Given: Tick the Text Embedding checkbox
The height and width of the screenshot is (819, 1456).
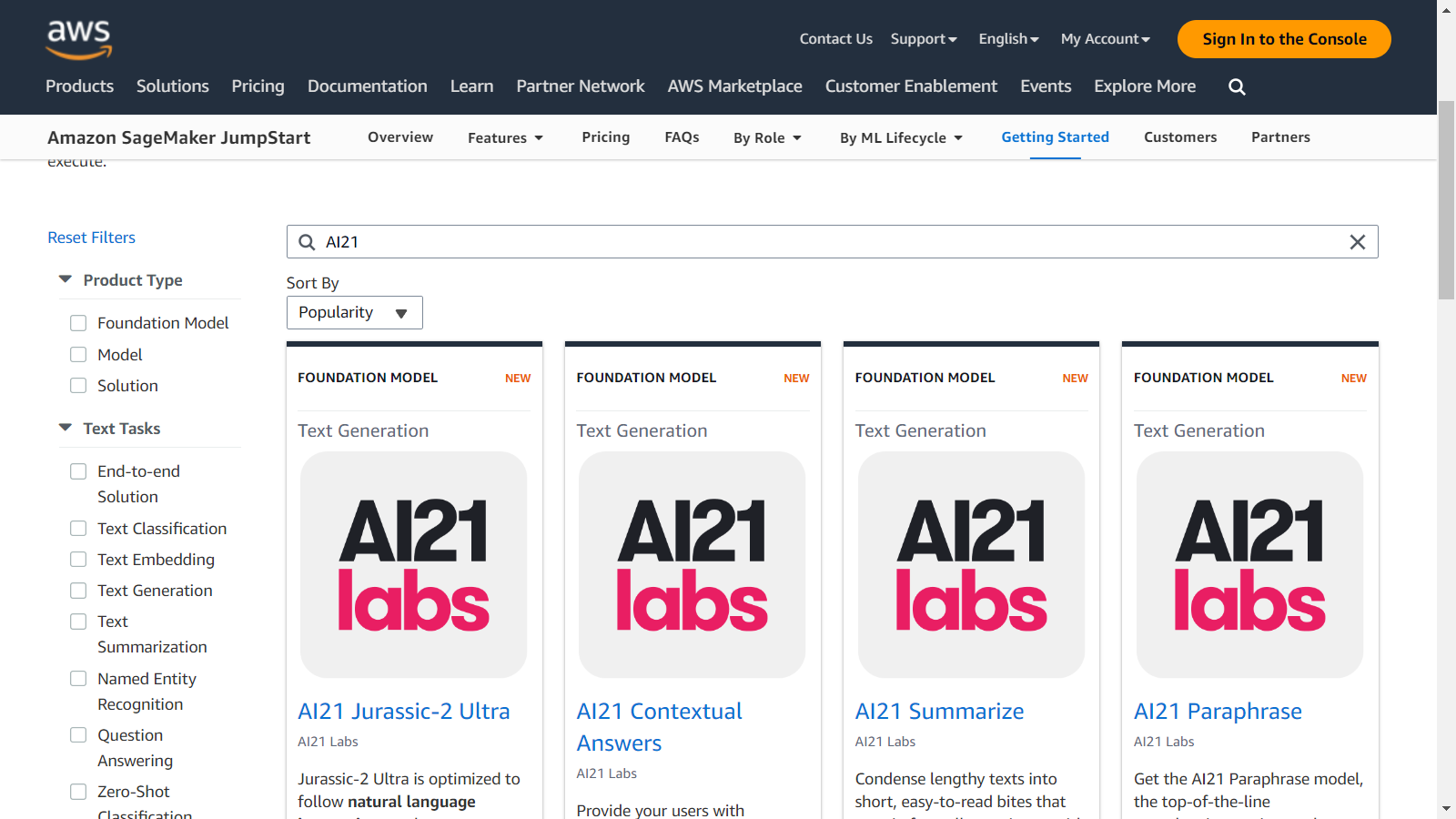Looking at the screenshot, I should 79,560.
